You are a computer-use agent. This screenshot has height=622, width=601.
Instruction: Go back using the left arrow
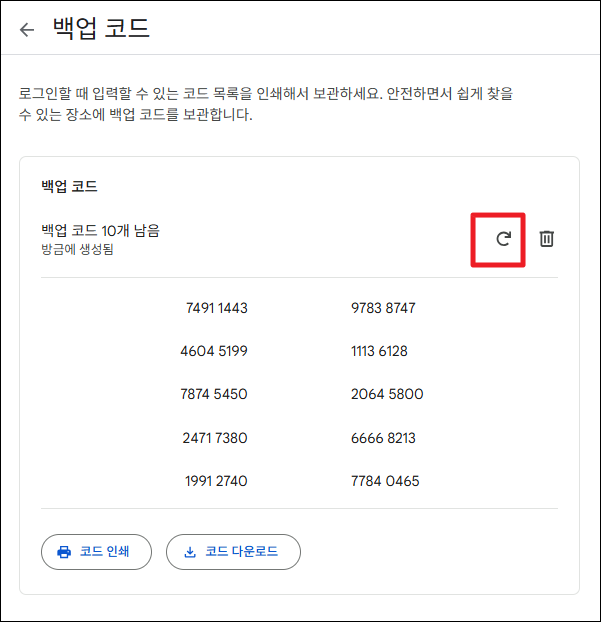27,29
